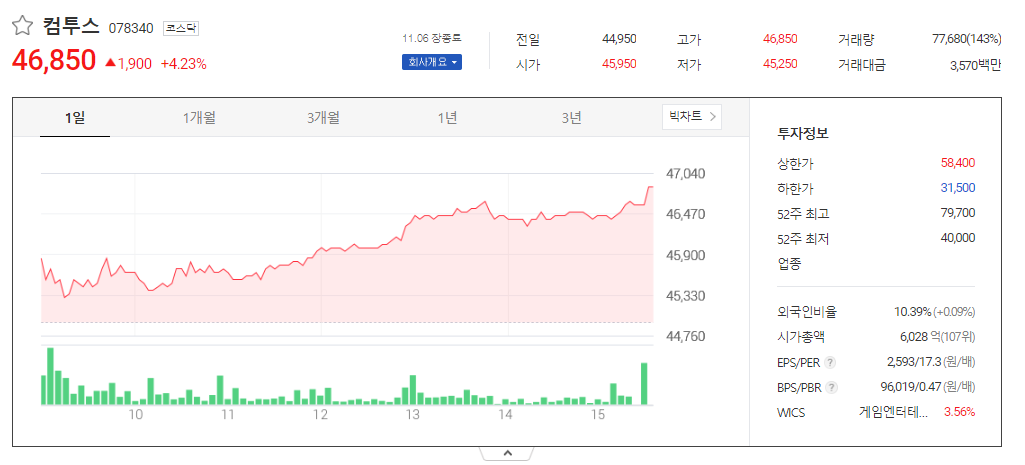Click the 44,760 price axis label
This screenshot has width=1025, height=465.
click(686, 336)
